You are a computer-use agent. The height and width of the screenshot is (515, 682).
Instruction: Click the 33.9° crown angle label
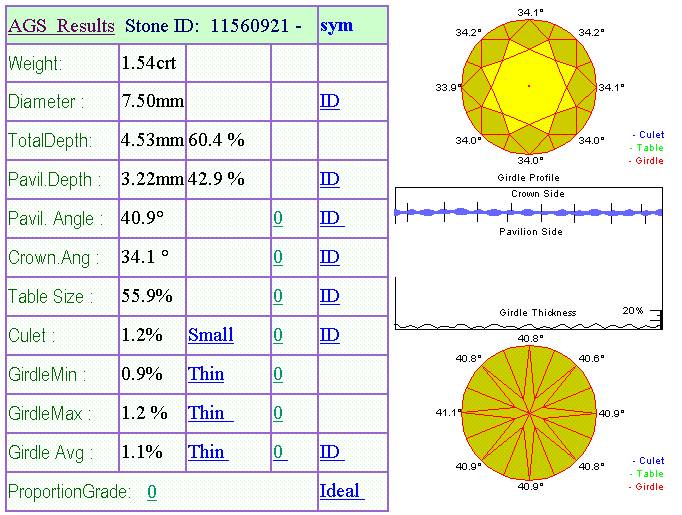pyautogui.click(x=448, y=87)
